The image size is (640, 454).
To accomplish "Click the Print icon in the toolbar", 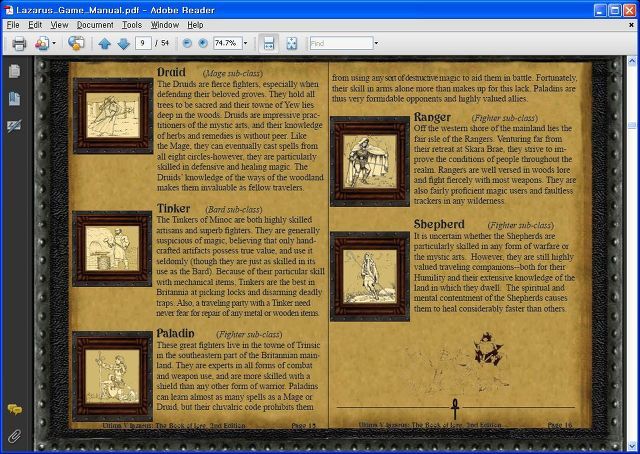I will pyautogui.click(x=19, y=43).
